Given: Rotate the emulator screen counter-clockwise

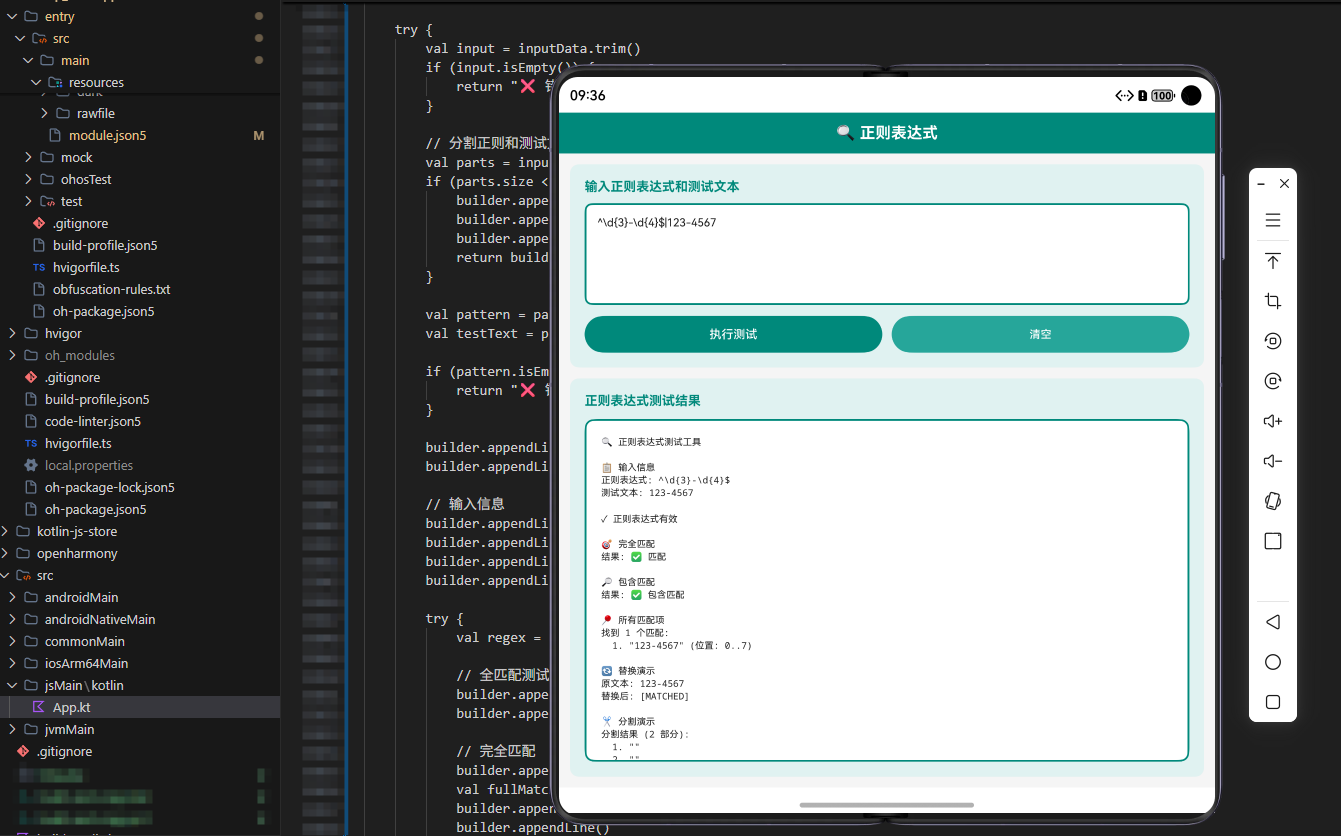Looking at the screenshot, I should click(x=1273, y=341).
